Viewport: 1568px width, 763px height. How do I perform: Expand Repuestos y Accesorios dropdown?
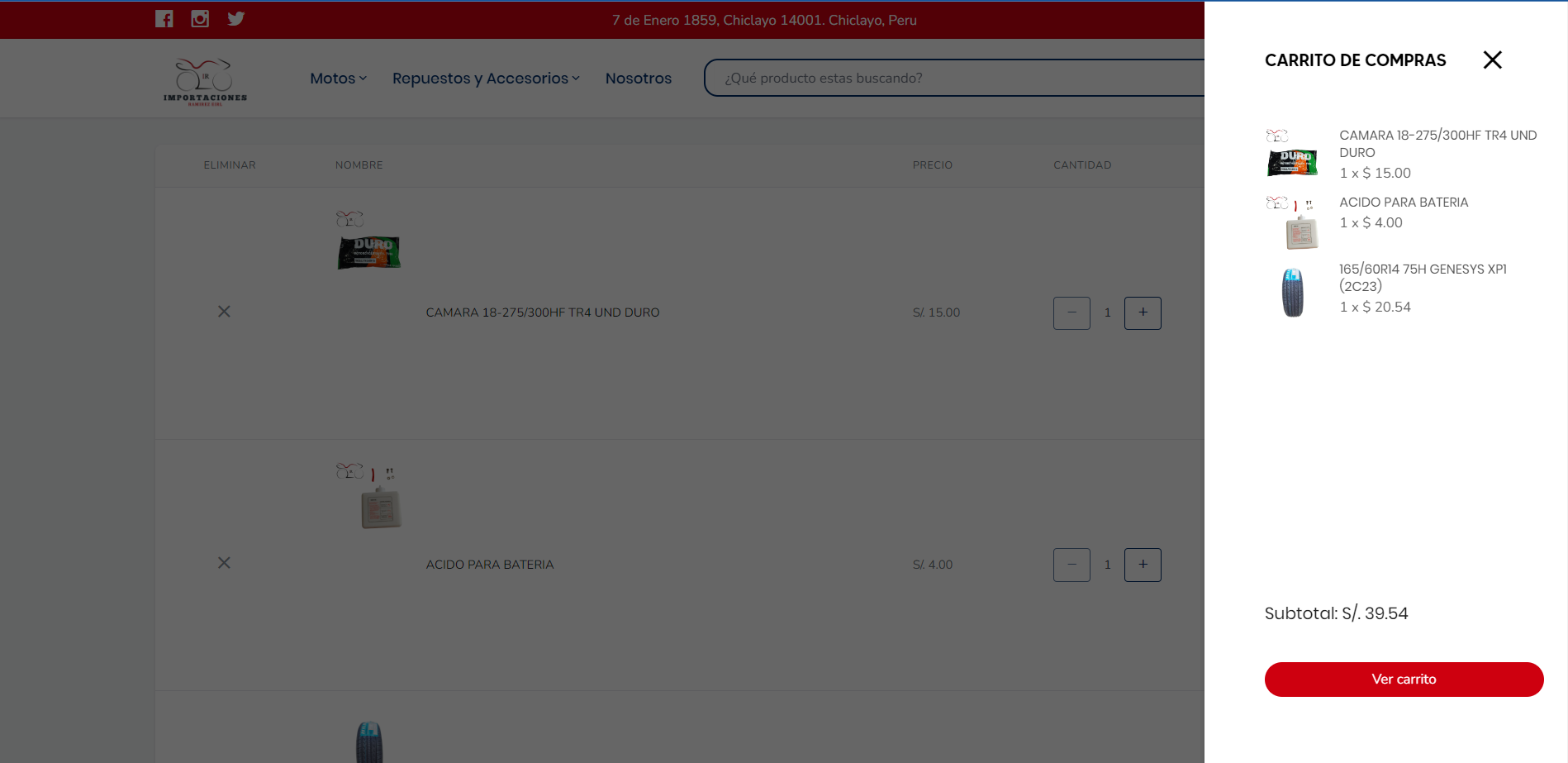(486, 79)
